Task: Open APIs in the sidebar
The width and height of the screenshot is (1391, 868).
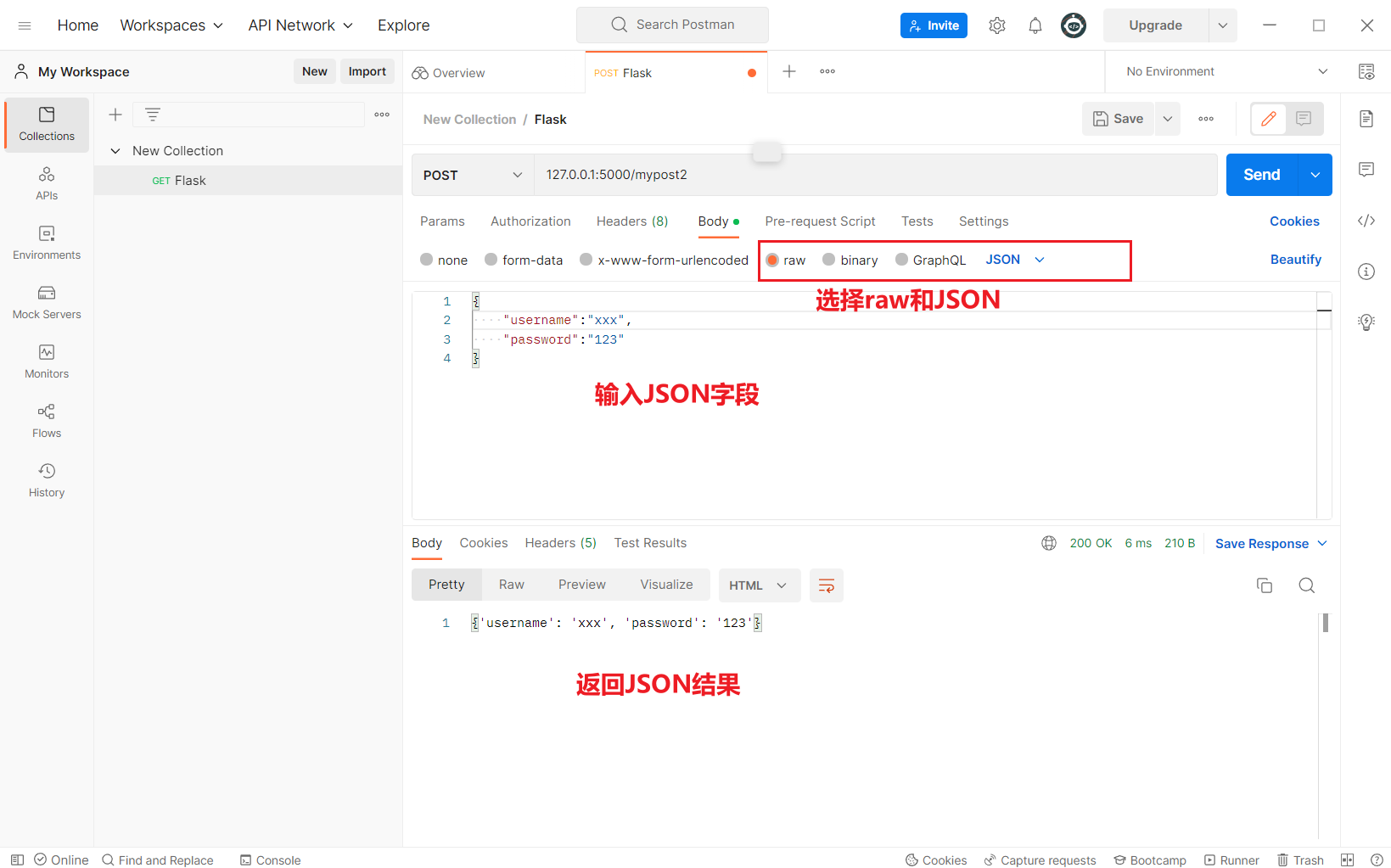Action: [47, 184]
